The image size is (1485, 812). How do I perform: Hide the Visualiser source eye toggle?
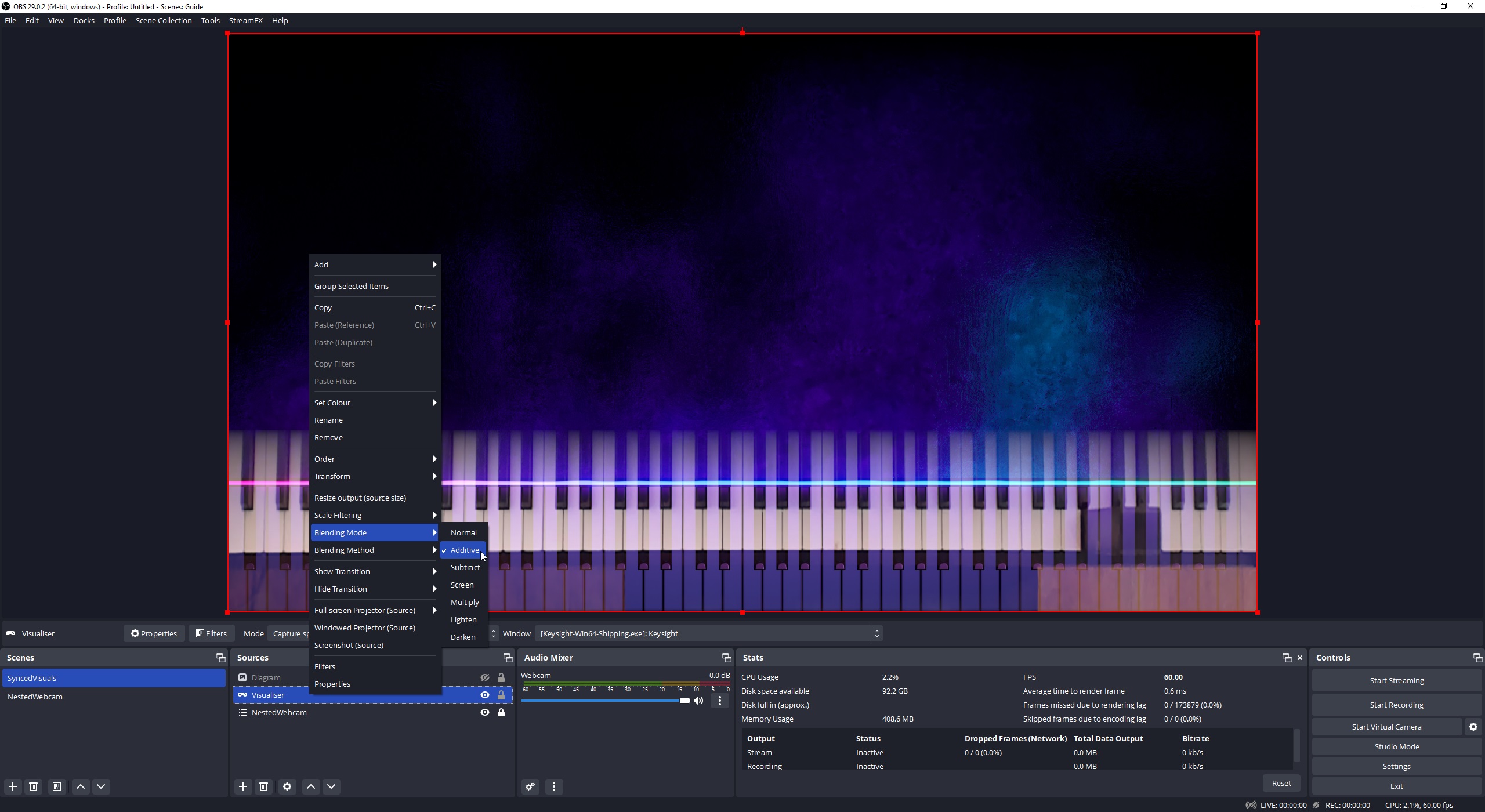pyautogui.click(x=485, y=695)
